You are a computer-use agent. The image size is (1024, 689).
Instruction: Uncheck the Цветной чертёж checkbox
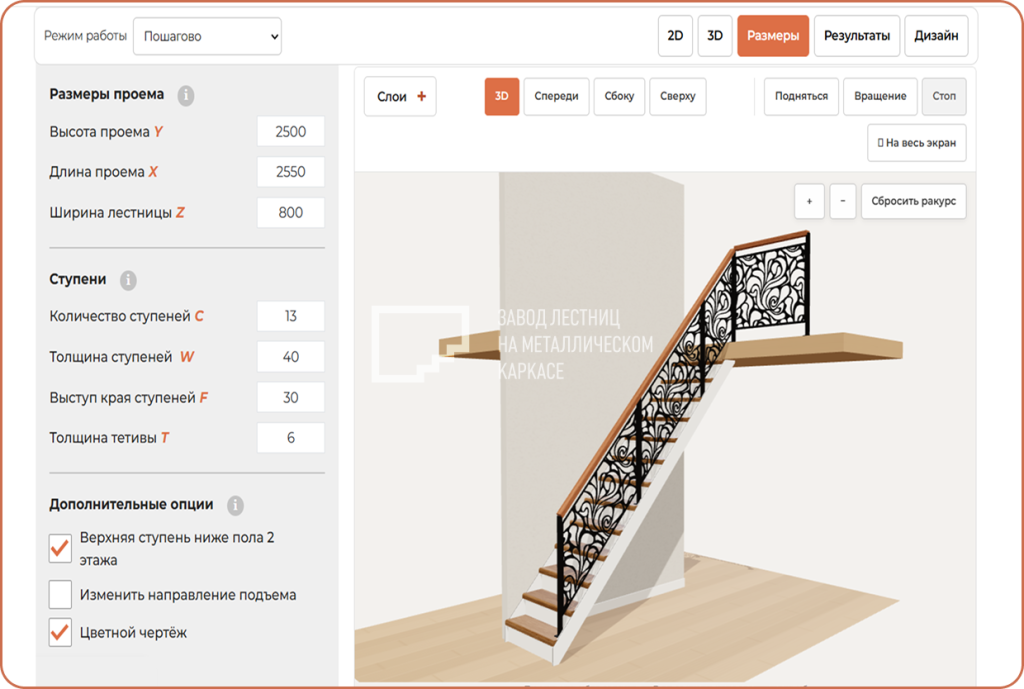coord(60,633)
